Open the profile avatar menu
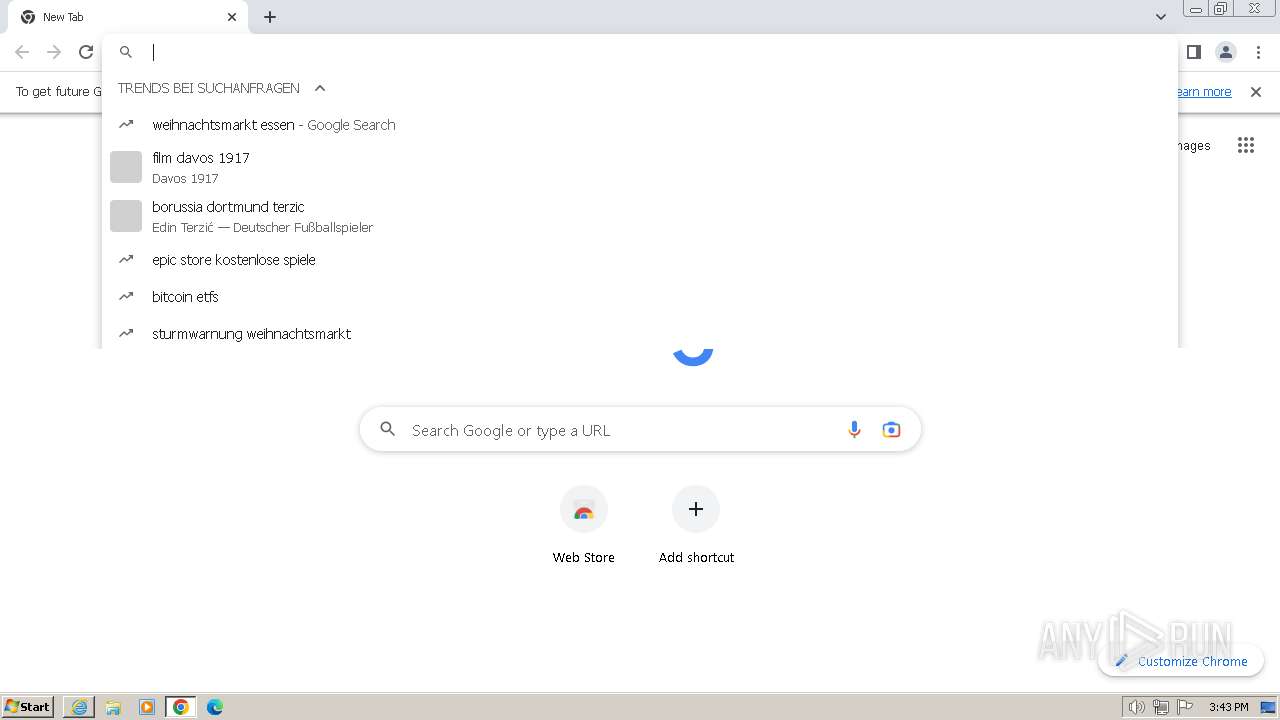The image size is (1280, 720). pyautogui.click(x=1225, y=52)
